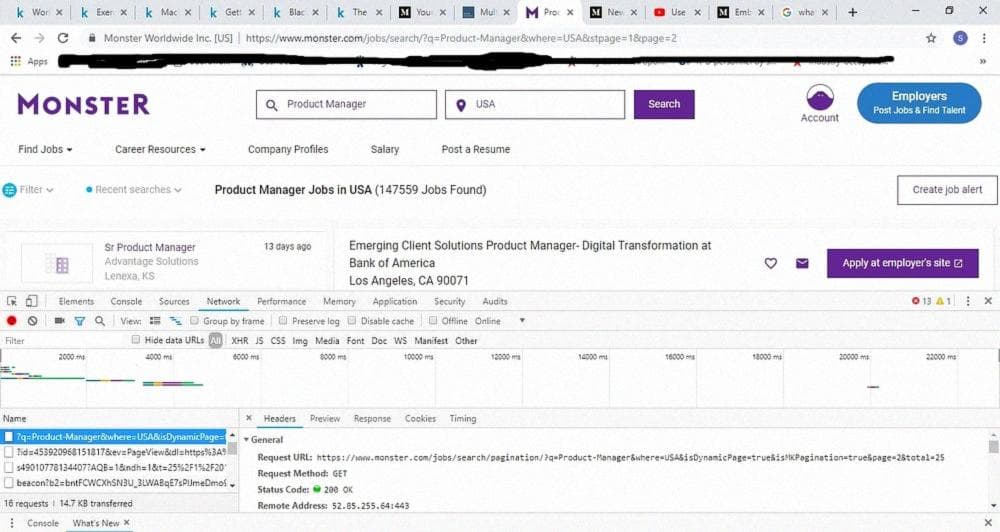
Task: Toggle the Offline checkbox
Action: [x=433, y=321]
